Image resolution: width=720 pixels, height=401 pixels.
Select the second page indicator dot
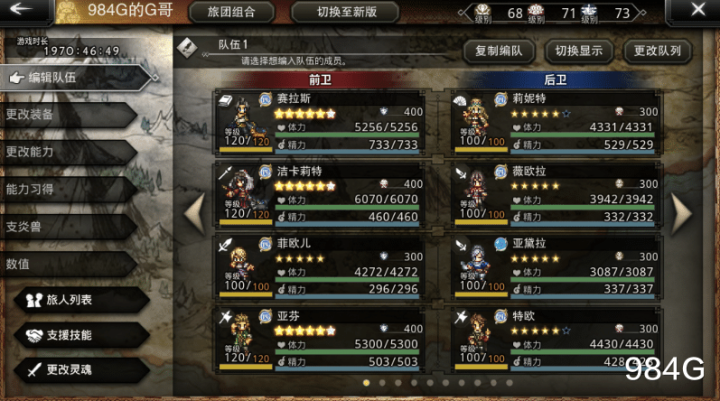[x=382, y=383]
